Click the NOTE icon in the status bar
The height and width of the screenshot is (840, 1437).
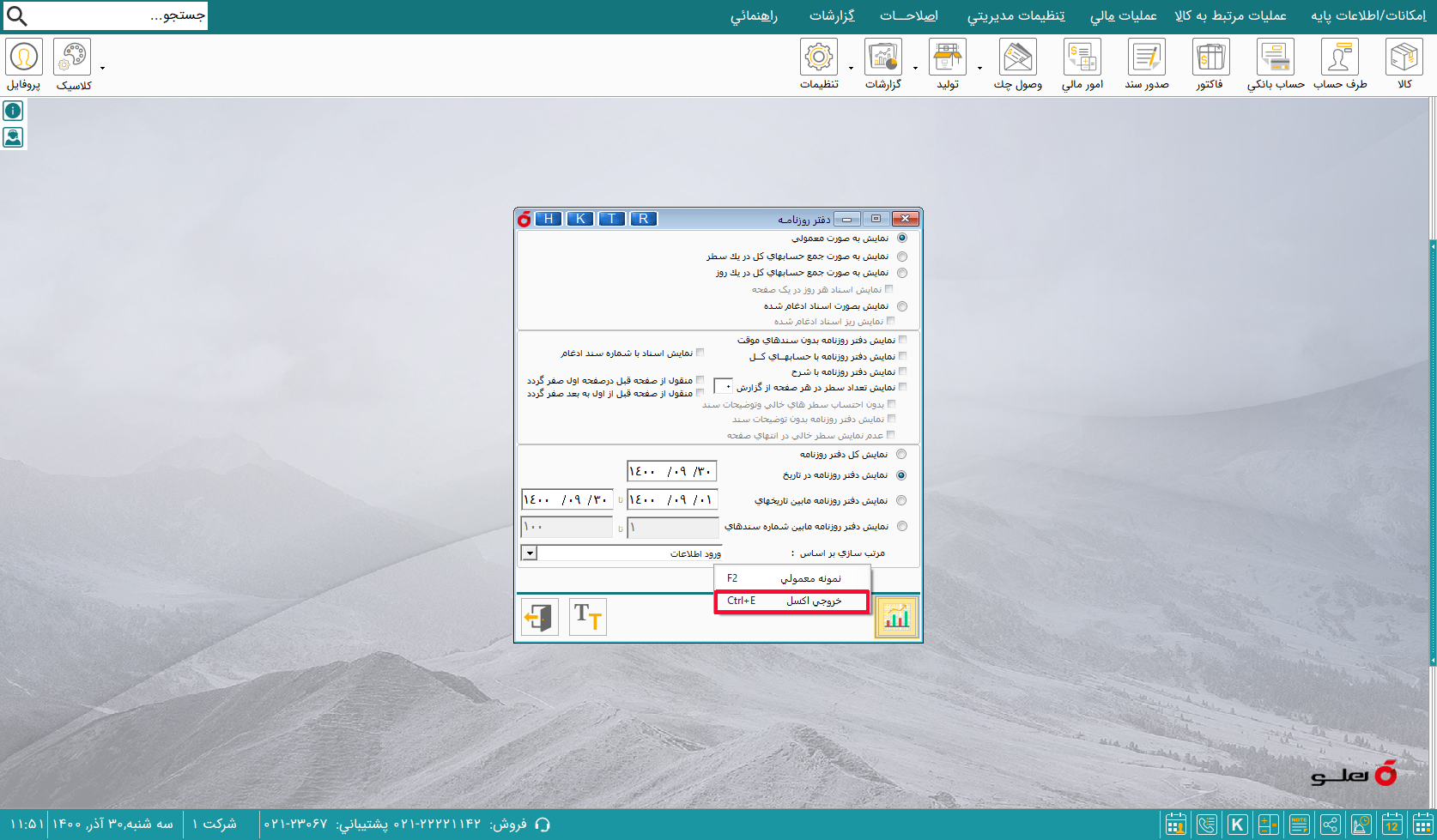[x=1299, y=824]
